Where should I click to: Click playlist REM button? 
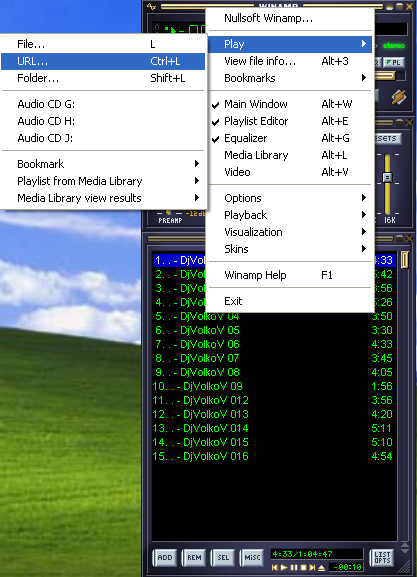pyautogui.click(x=194, y=557)
